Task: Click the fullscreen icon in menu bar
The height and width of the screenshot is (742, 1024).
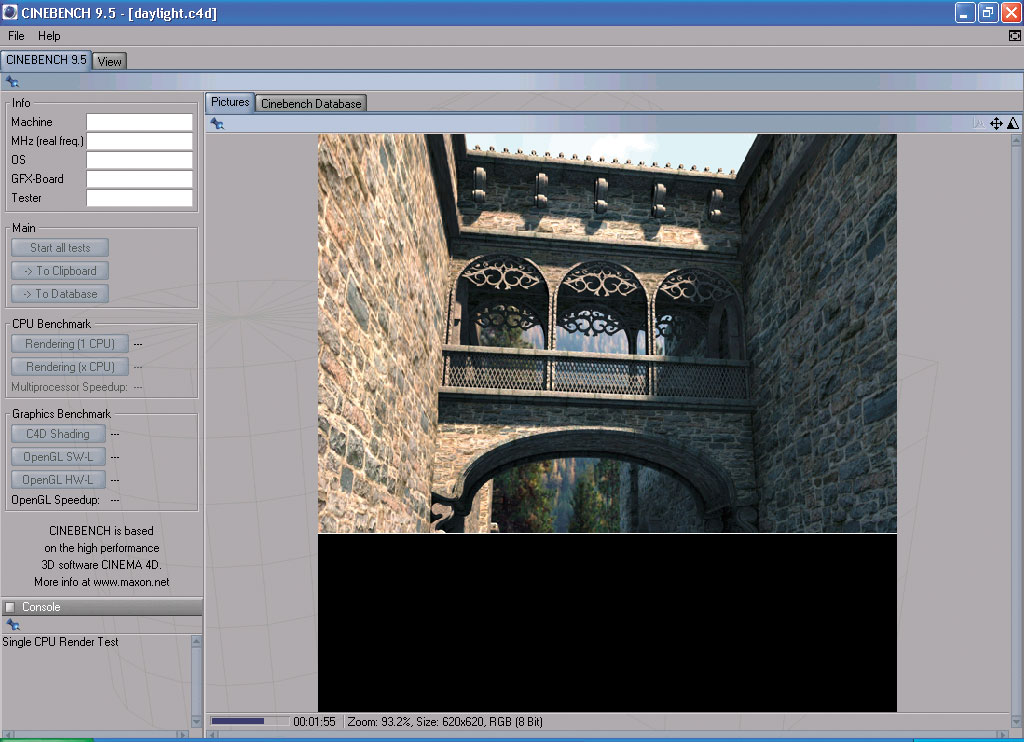Action: [1015, 36]
